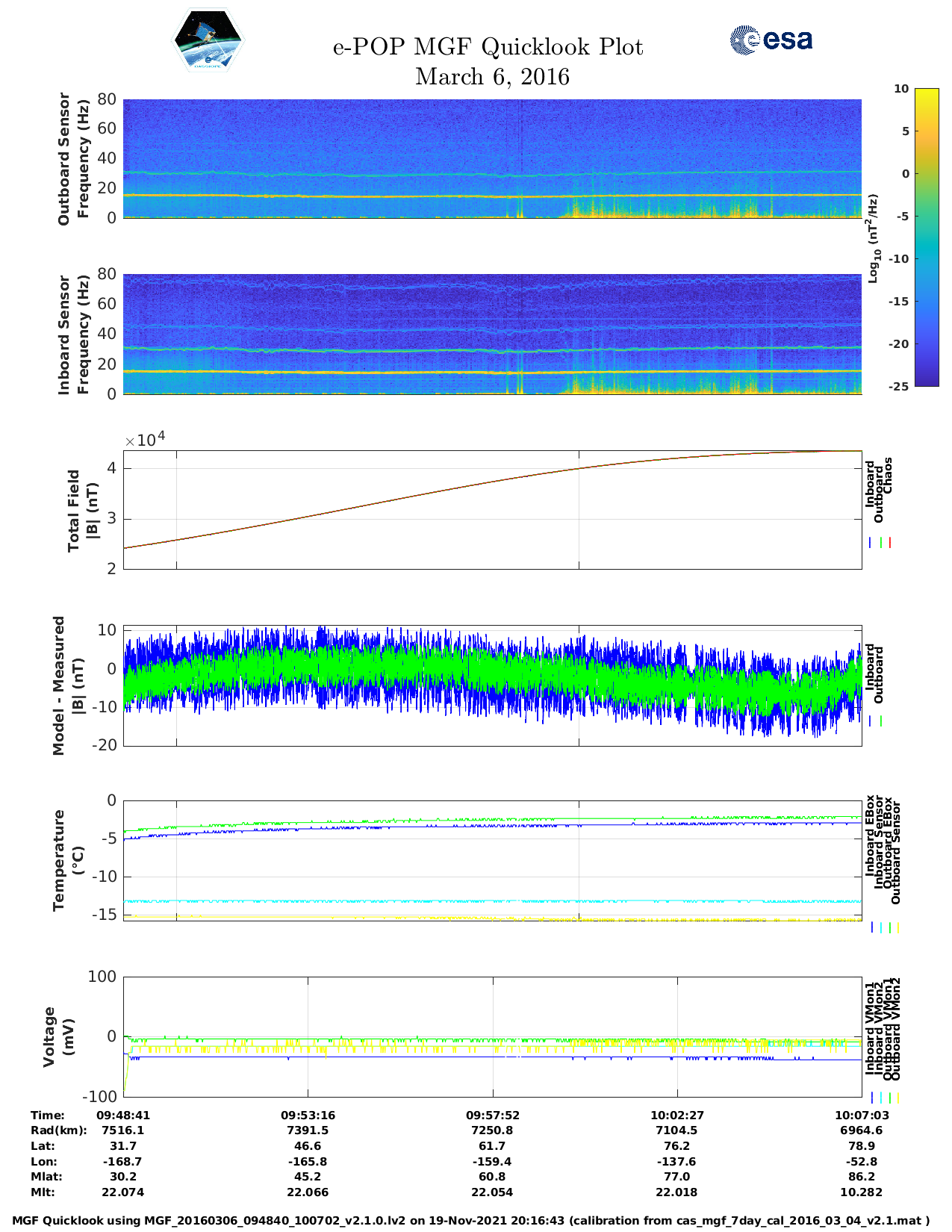Click the MGF Quicklook footer file text
The width and height of the screenshot is (952, 1232).
(x=470, y=1221)
